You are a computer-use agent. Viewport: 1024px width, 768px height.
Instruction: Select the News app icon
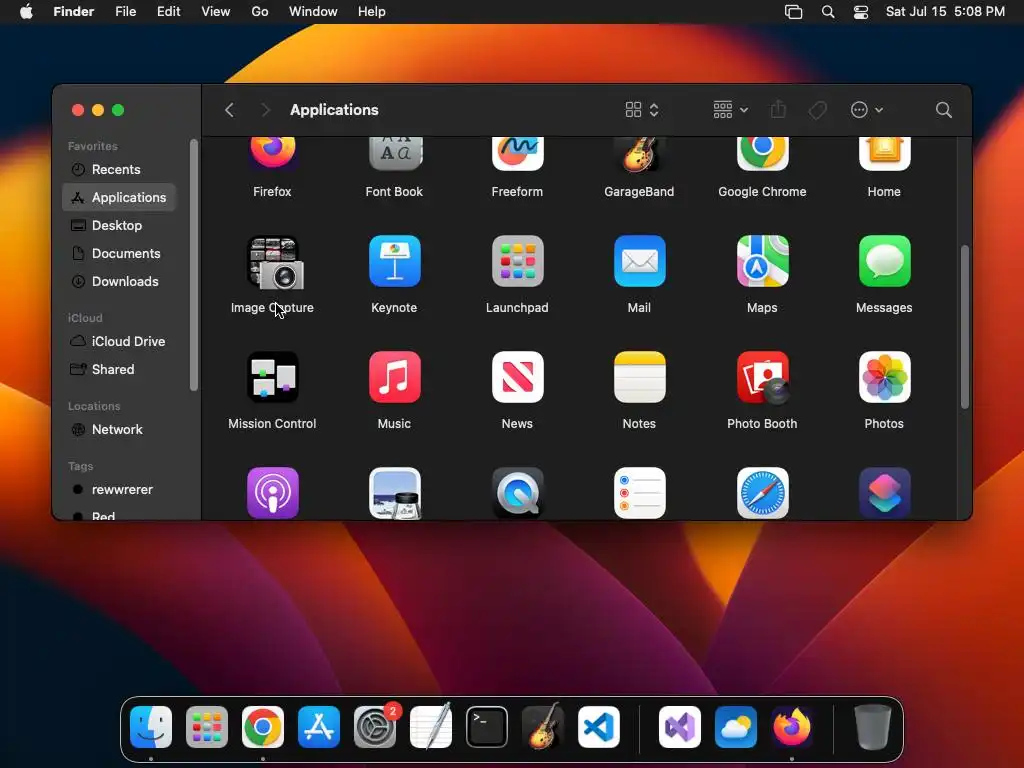point(517,377)
